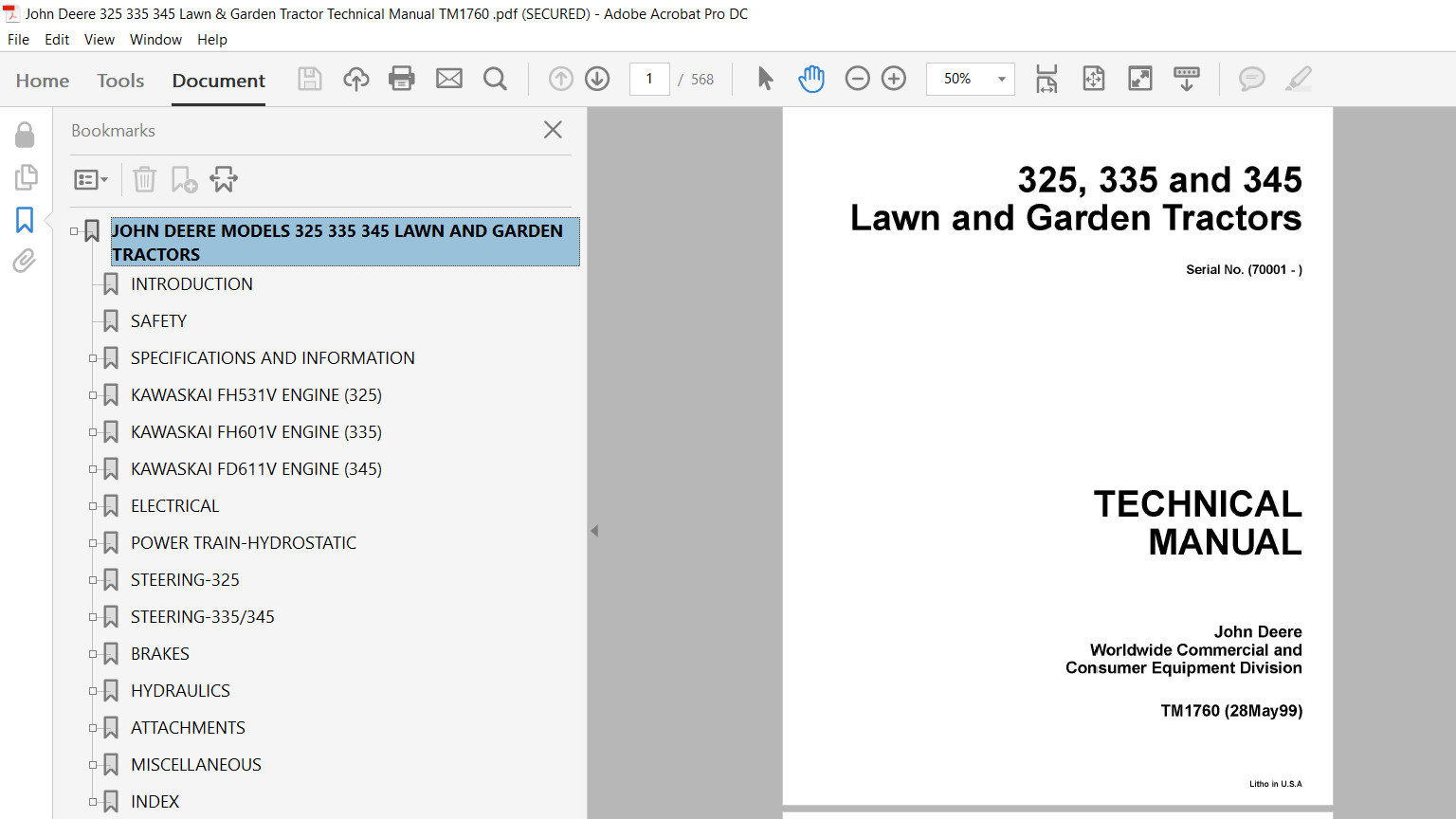Open bookmark options dropdown menu

pyautogui.click(x=91, y=179)
